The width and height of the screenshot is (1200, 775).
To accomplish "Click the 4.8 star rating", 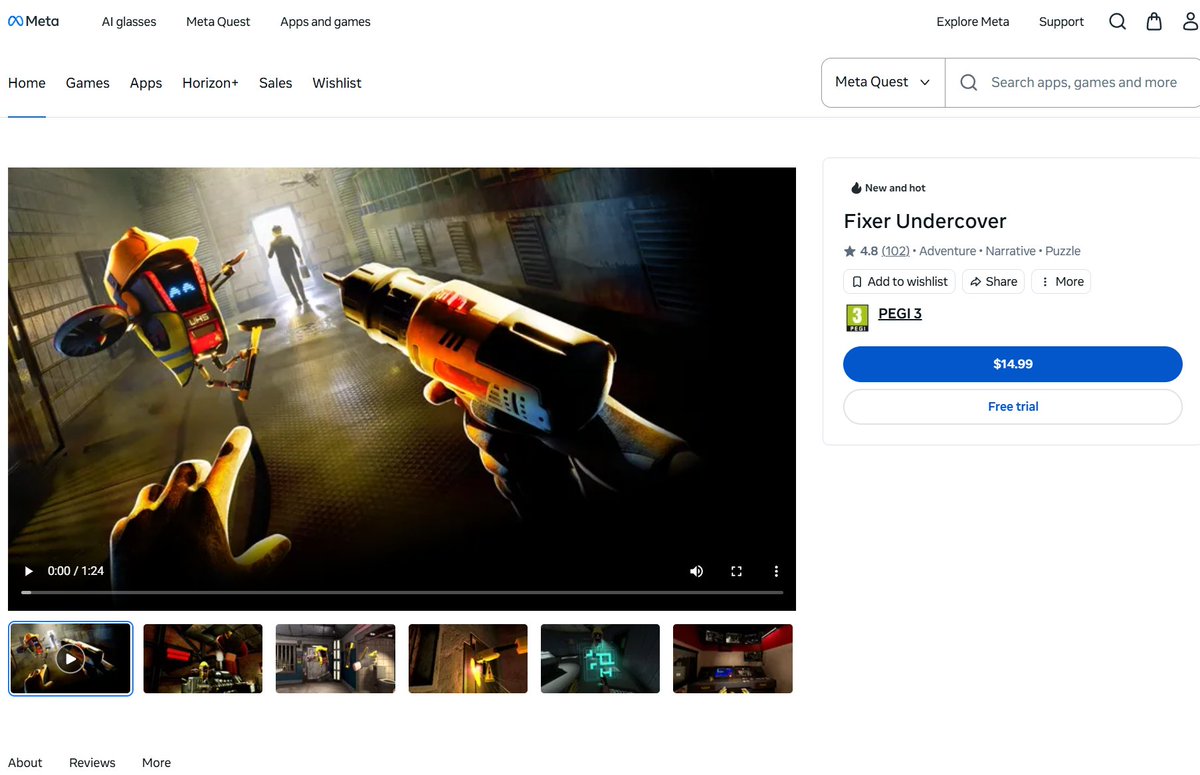I will pyautogui.click(x=861, y=251).
